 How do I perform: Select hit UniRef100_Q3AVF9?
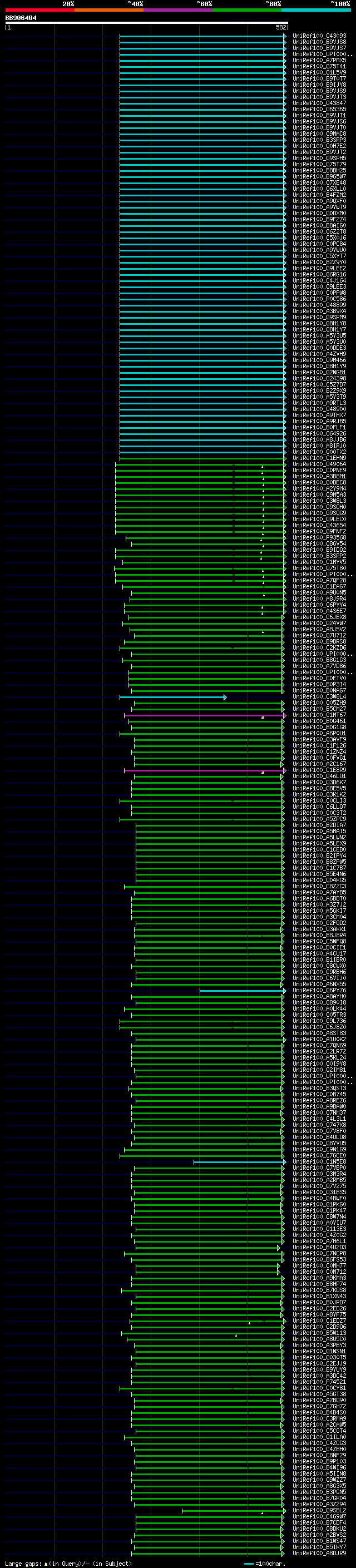(319, 740)
